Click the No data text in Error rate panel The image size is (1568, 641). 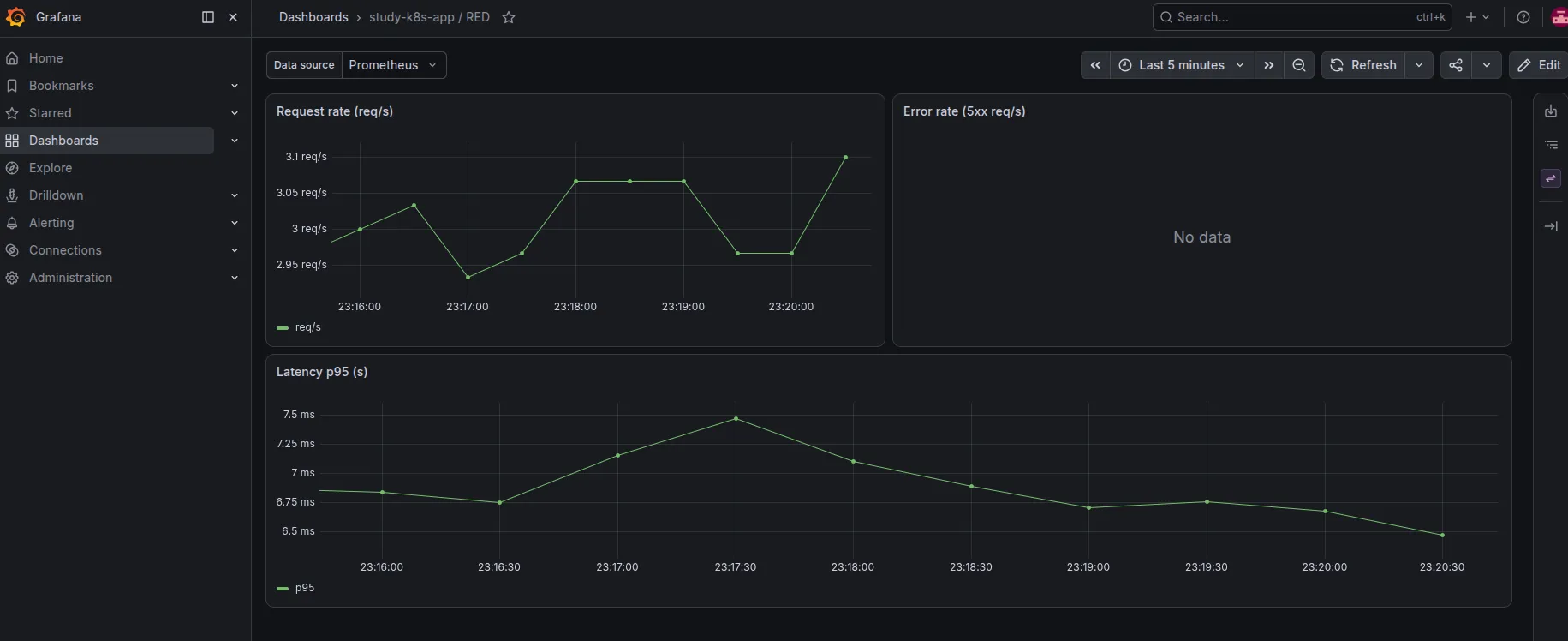coord(1201,237)
